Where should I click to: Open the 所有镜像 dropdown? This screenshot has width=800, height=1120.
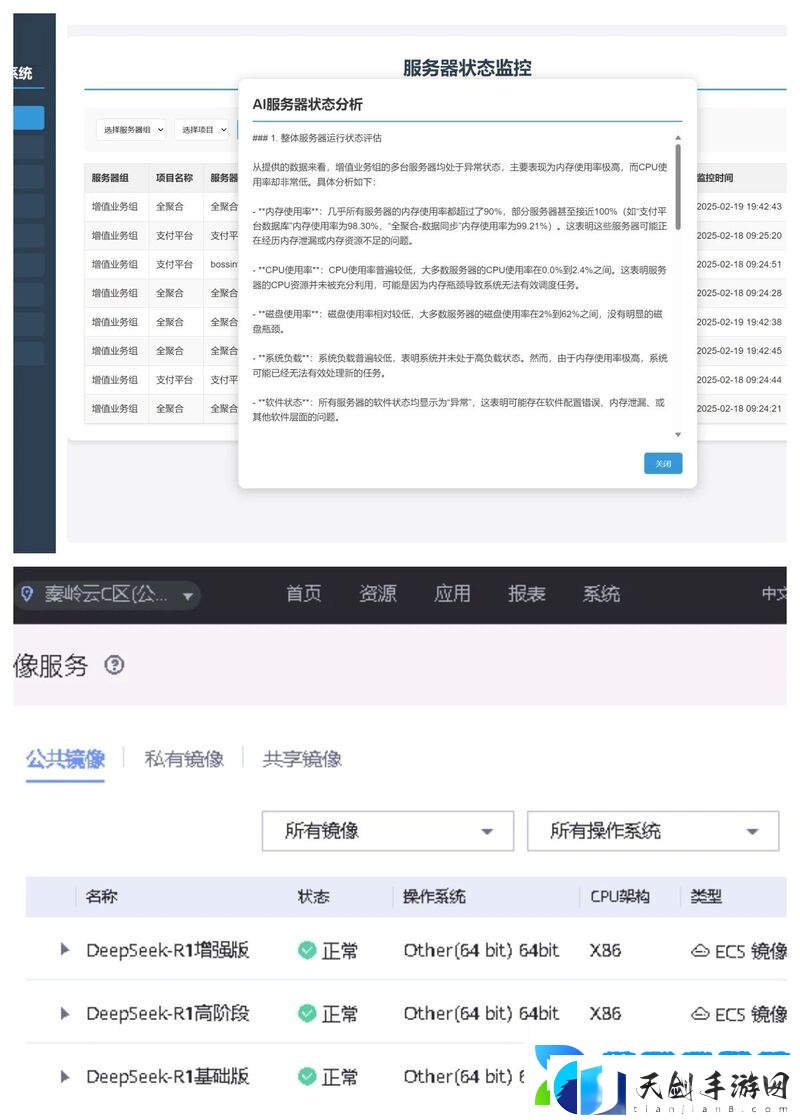click(388, 831)
